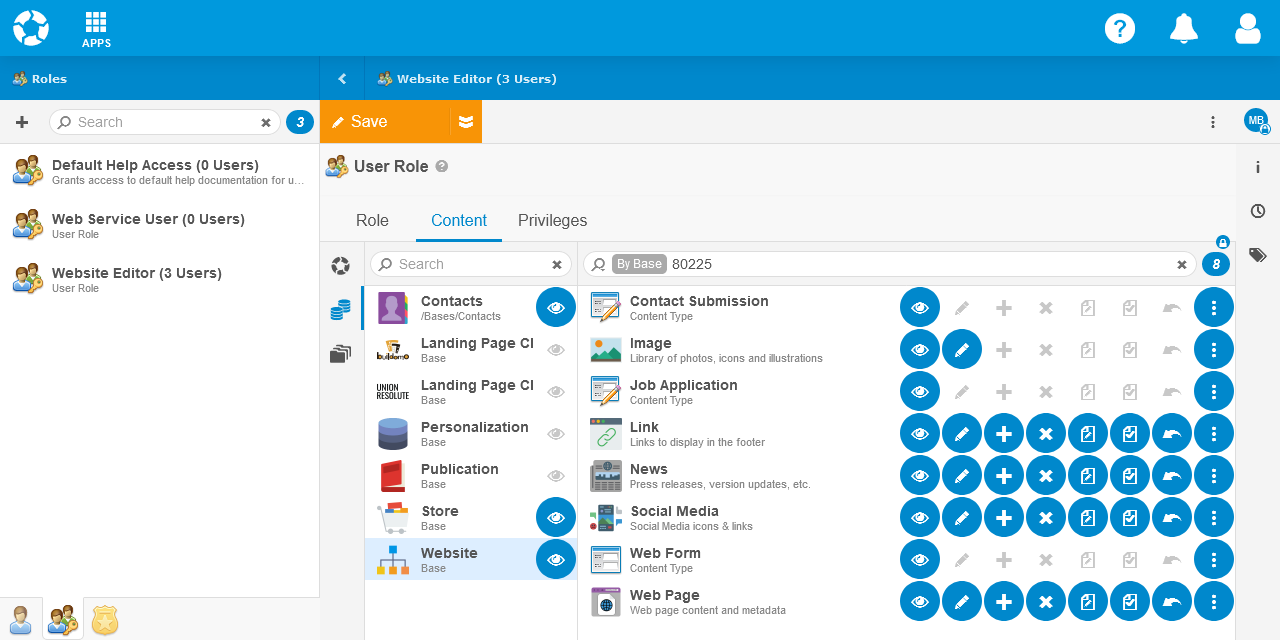Open the history clock icon in sidebar
1280x640 pixels.
[x=1258, y=211]
